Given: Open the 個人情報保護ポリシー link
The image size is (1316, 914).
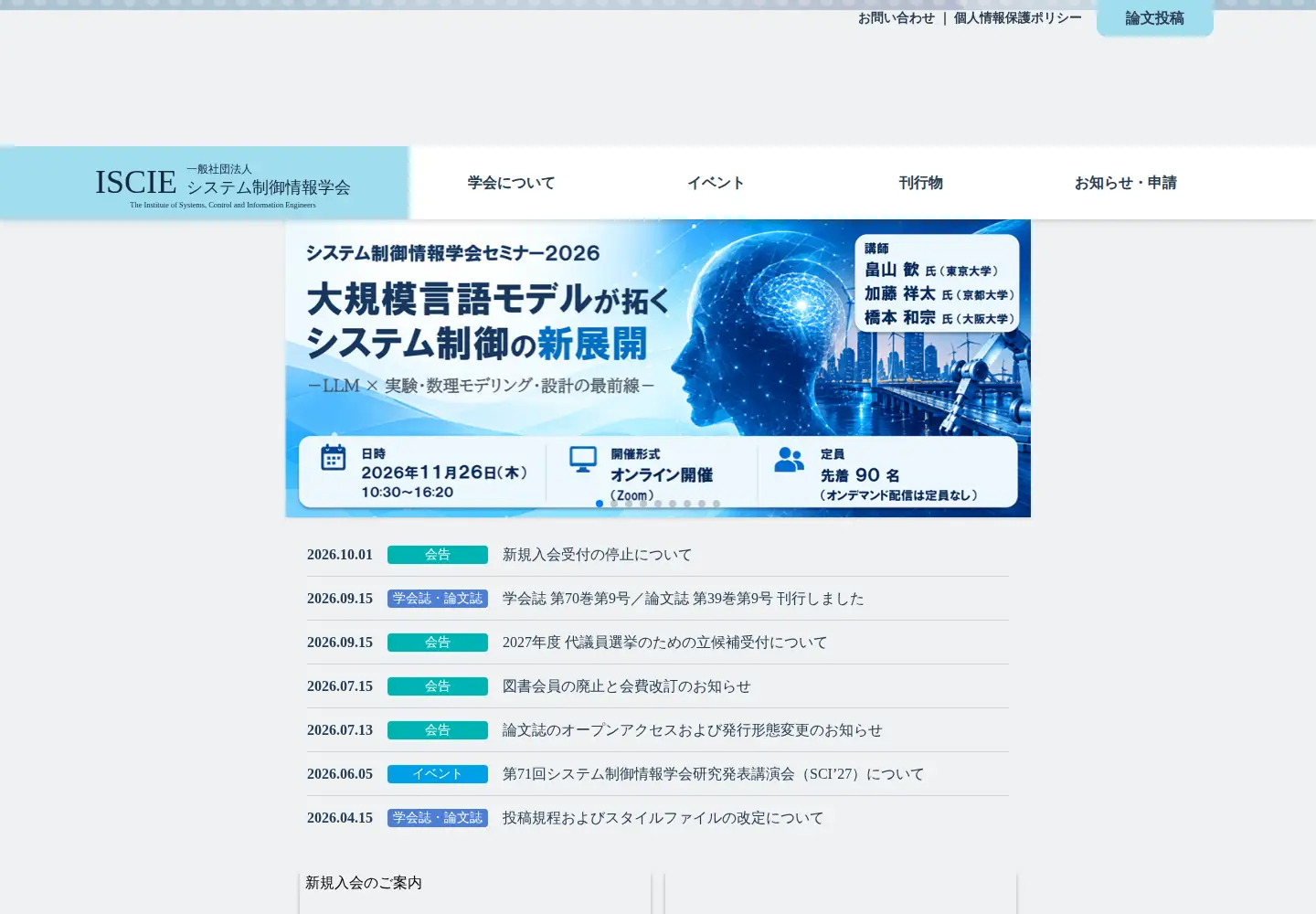Looking at the screenshot, I should point(1018,18).
